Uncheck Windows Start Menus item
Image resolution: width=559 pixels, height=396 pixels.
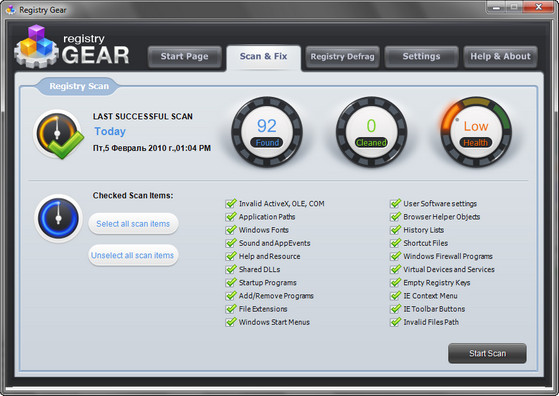(x=231, y=322)
